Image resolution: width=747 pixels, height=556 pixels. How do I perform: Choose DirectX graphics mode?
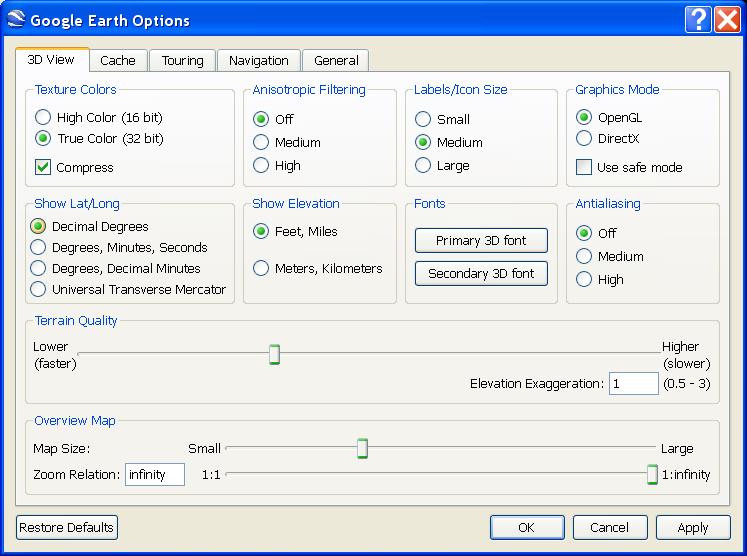click(584, 139)
